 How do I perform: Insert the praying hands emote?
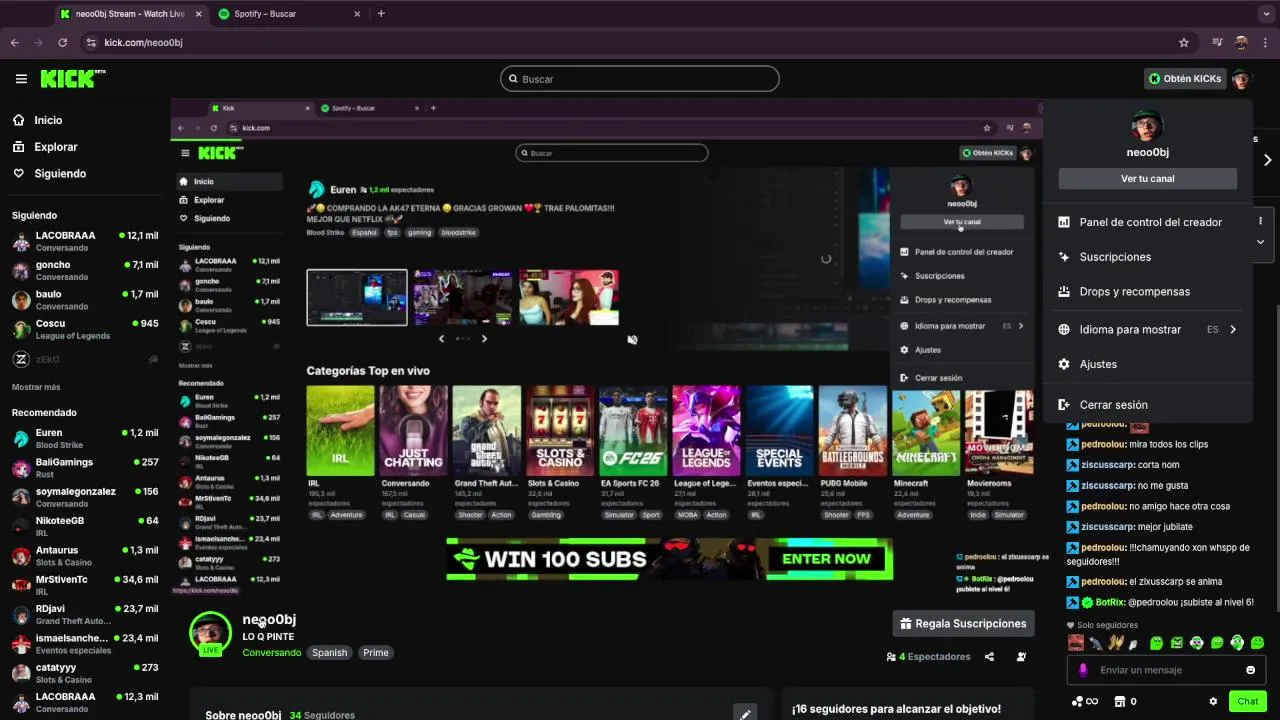coord(1116,643)
